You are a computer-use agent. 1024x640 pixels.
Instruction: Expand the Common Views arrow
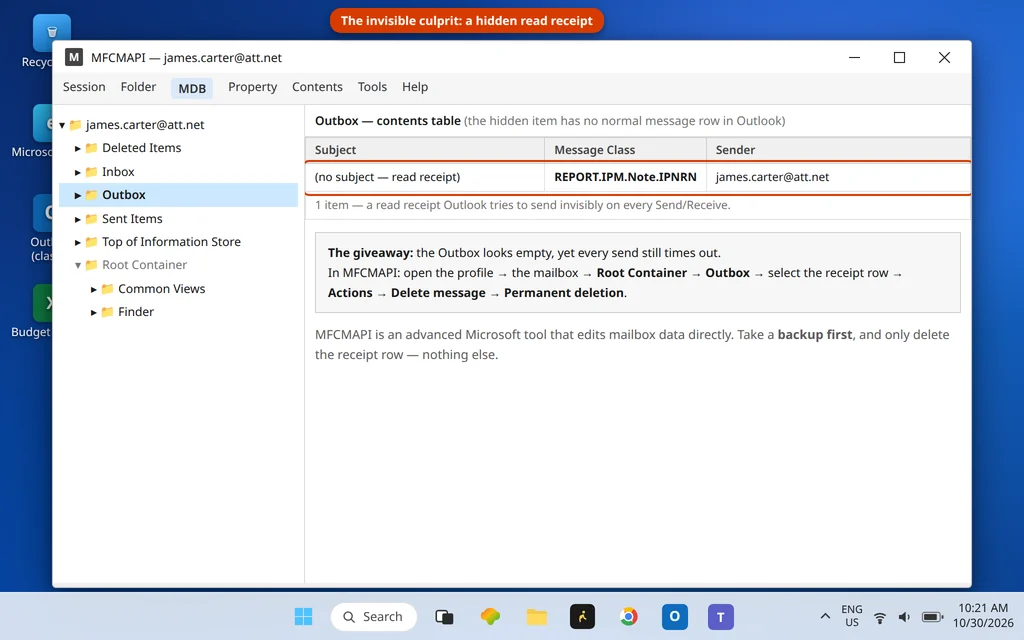click(93, 289)
